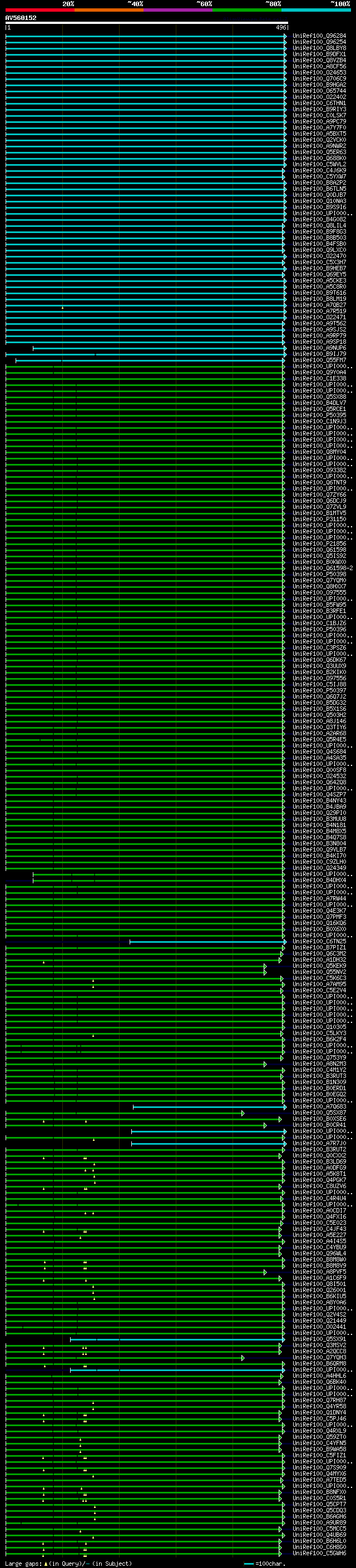Viewport: 356px width, 1568px height.
Task: Select label UniRef100_A7AM95
Action: pyautogui.click(x=319, y=985)
